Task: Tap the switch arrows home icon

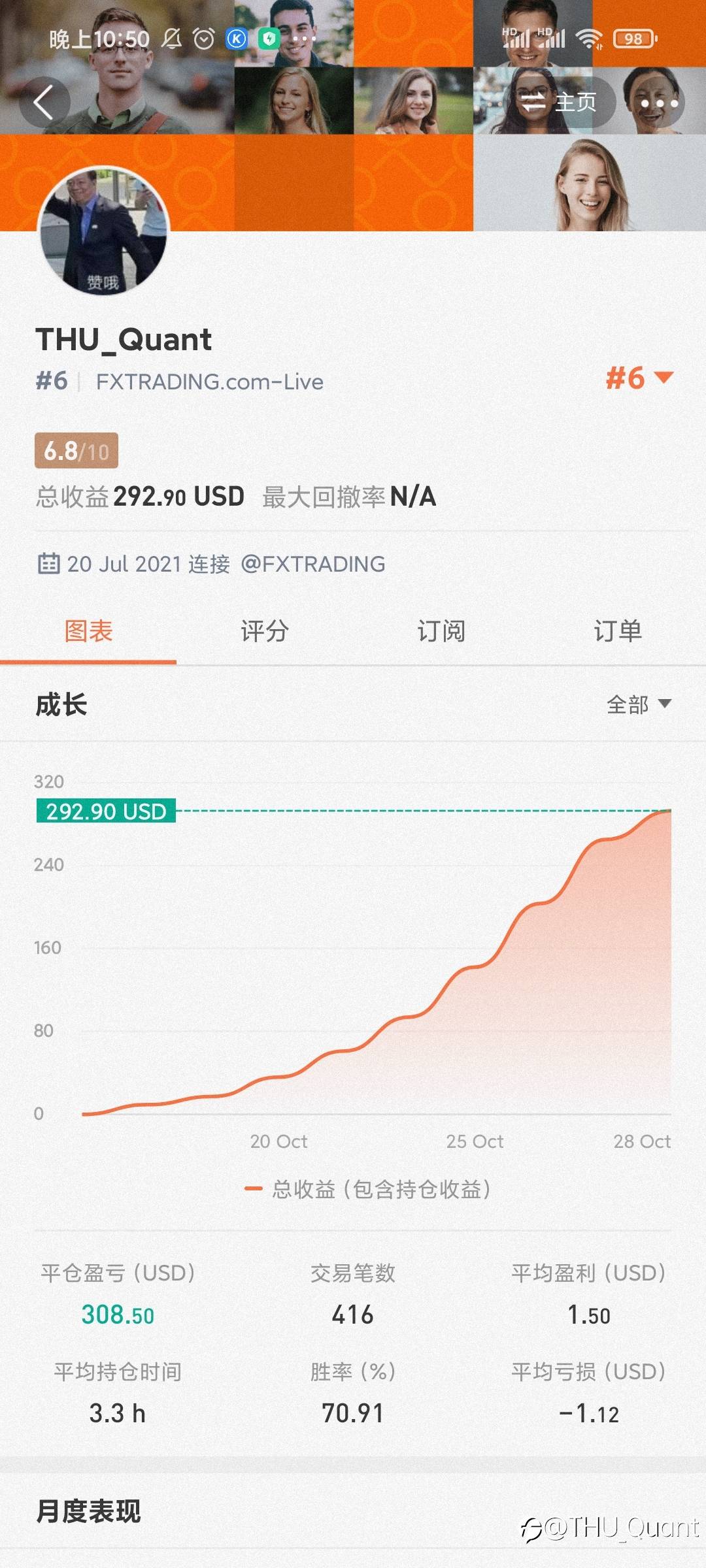Action: [x=533, y=102]
